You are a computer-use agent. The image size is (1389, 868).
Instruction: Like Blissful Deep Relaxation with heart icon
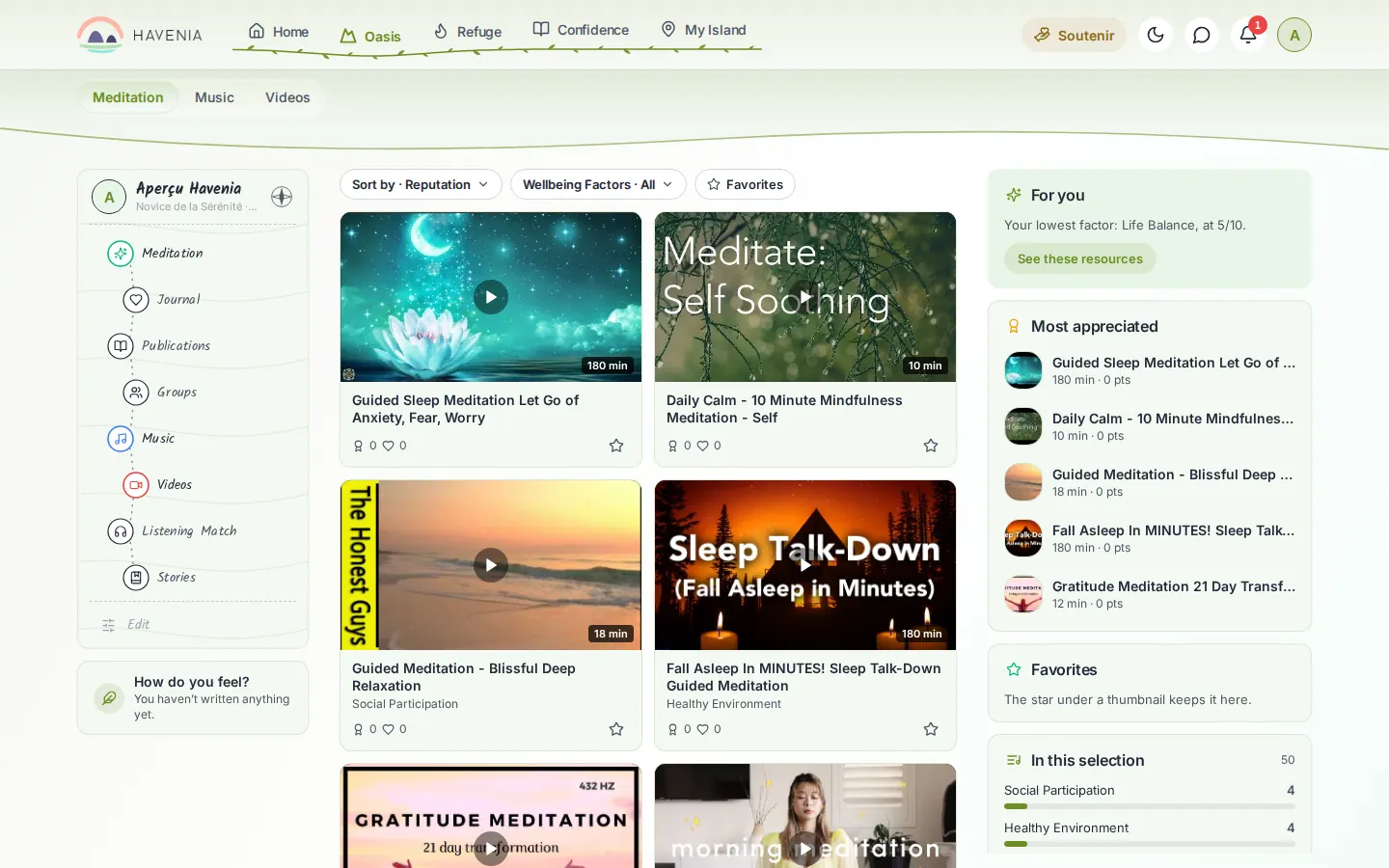(389, 729)
